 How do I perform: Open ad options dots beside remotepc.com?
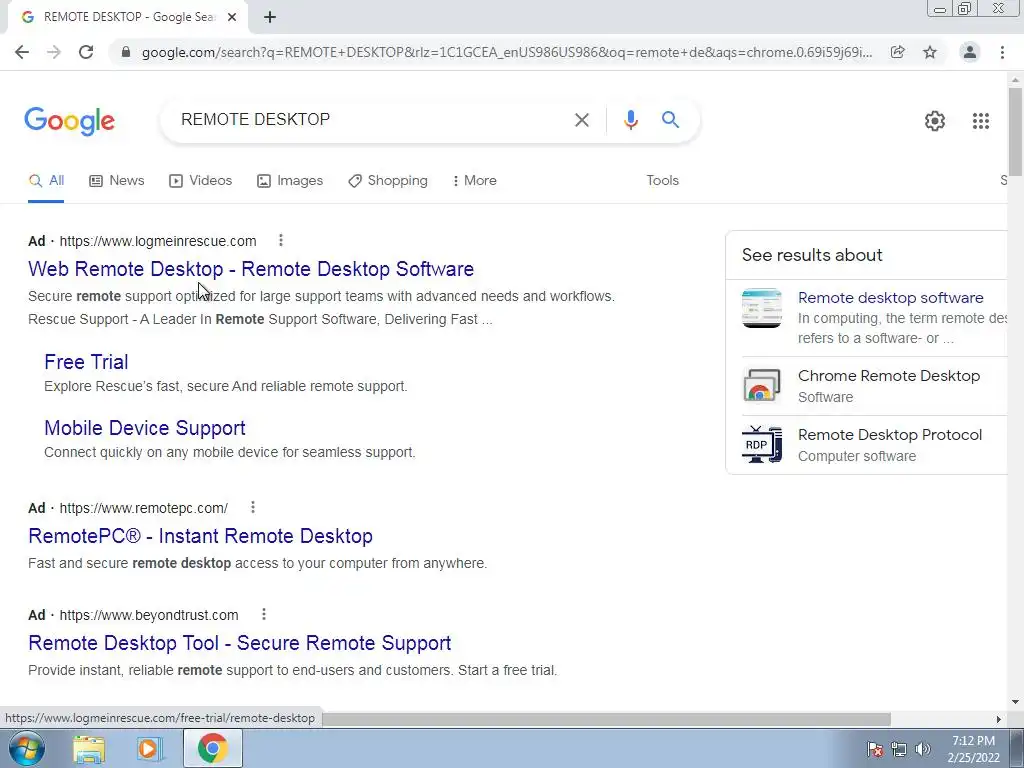point(253,507)
